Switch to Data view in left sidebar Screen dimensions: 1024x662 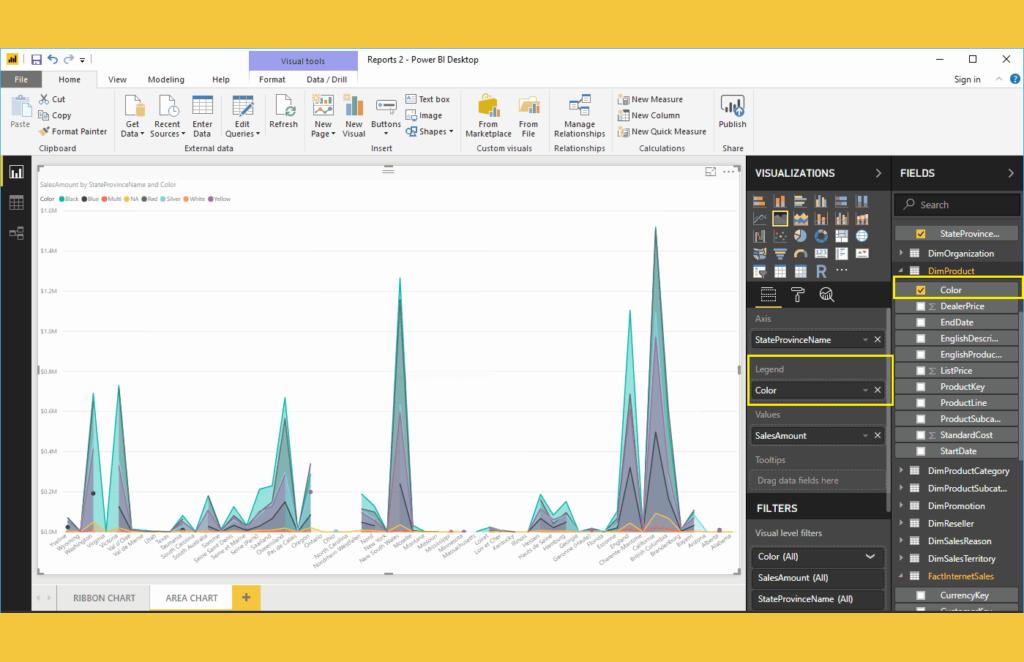pyautogui.click(x=16, y=202)
